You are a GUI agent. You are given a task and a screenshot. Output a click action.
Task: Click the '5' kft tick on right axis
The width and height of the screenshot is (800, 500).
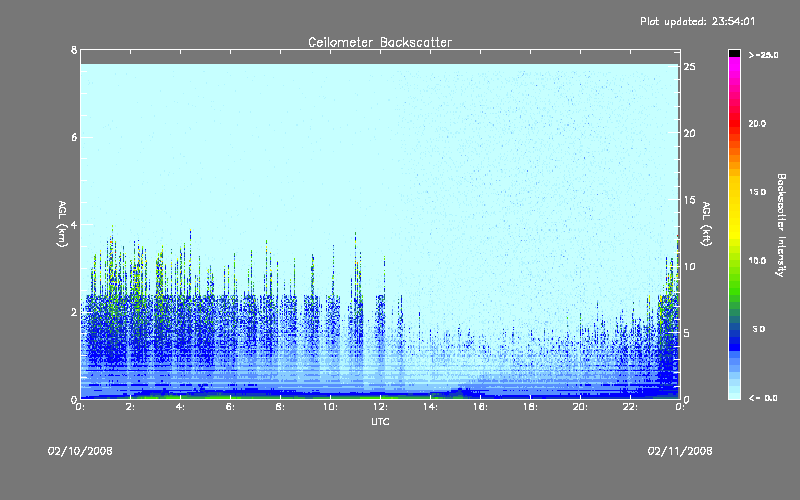[x=687, y=333]
